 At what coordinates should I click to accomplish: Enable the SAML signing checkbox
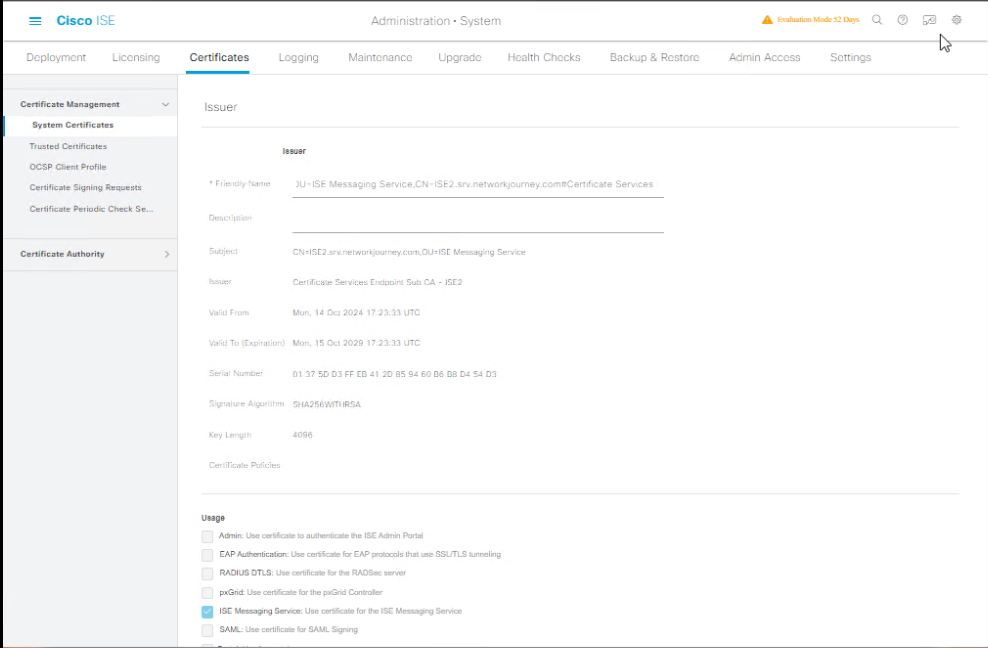207,630
